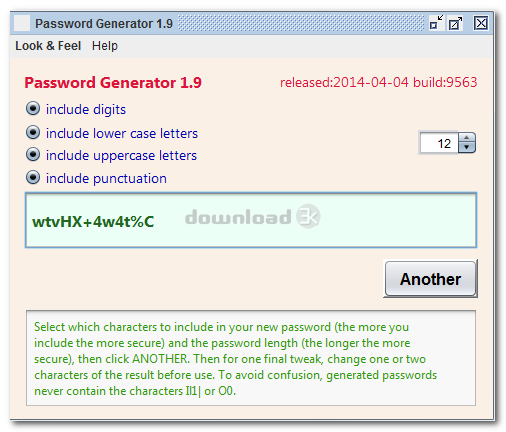Click the Another button to generate password

[430, 279]
